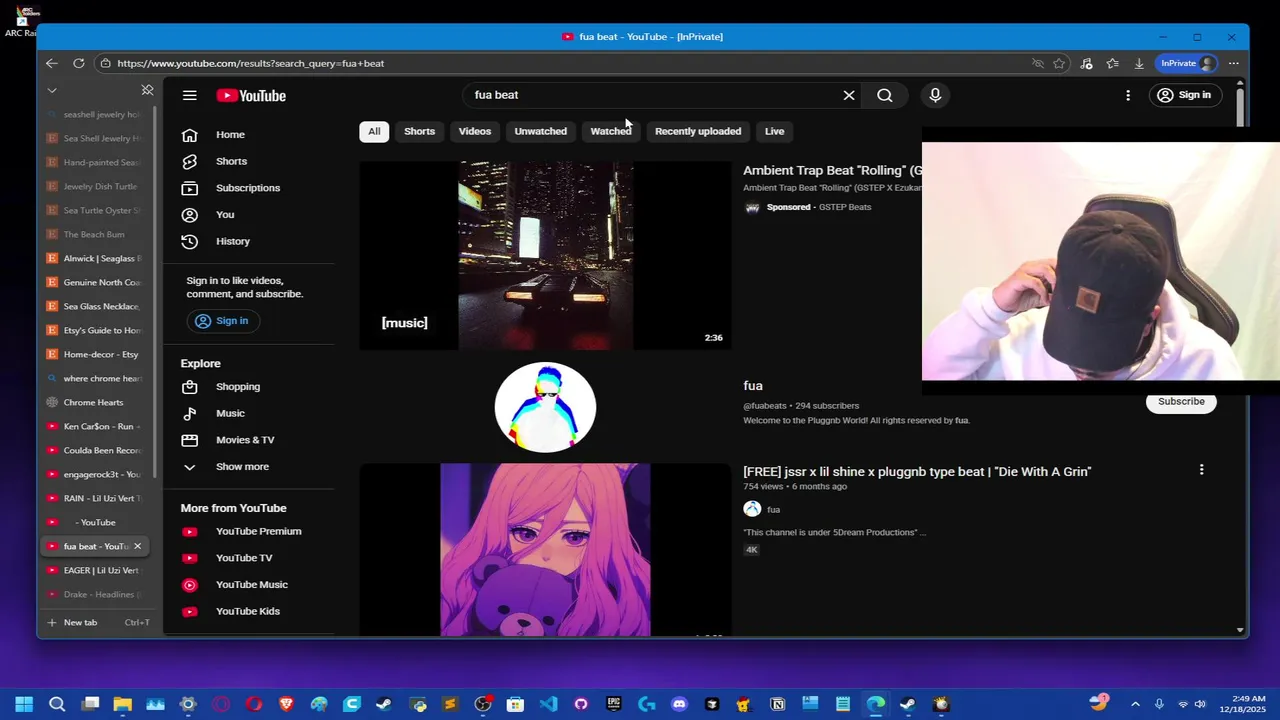Open Movies & TV under Explore

click(x=248, y=440)
